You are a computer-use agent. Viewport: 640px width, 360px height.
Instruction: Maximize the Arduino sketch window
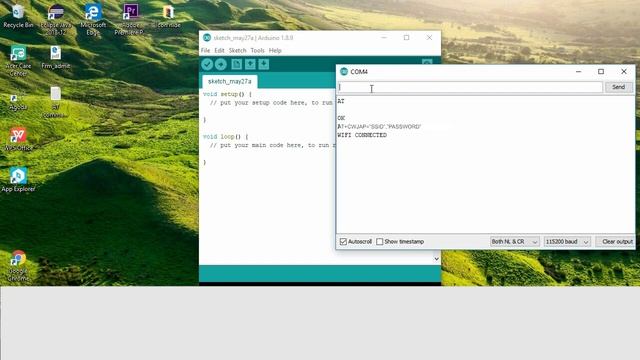(x=407, y=38)
